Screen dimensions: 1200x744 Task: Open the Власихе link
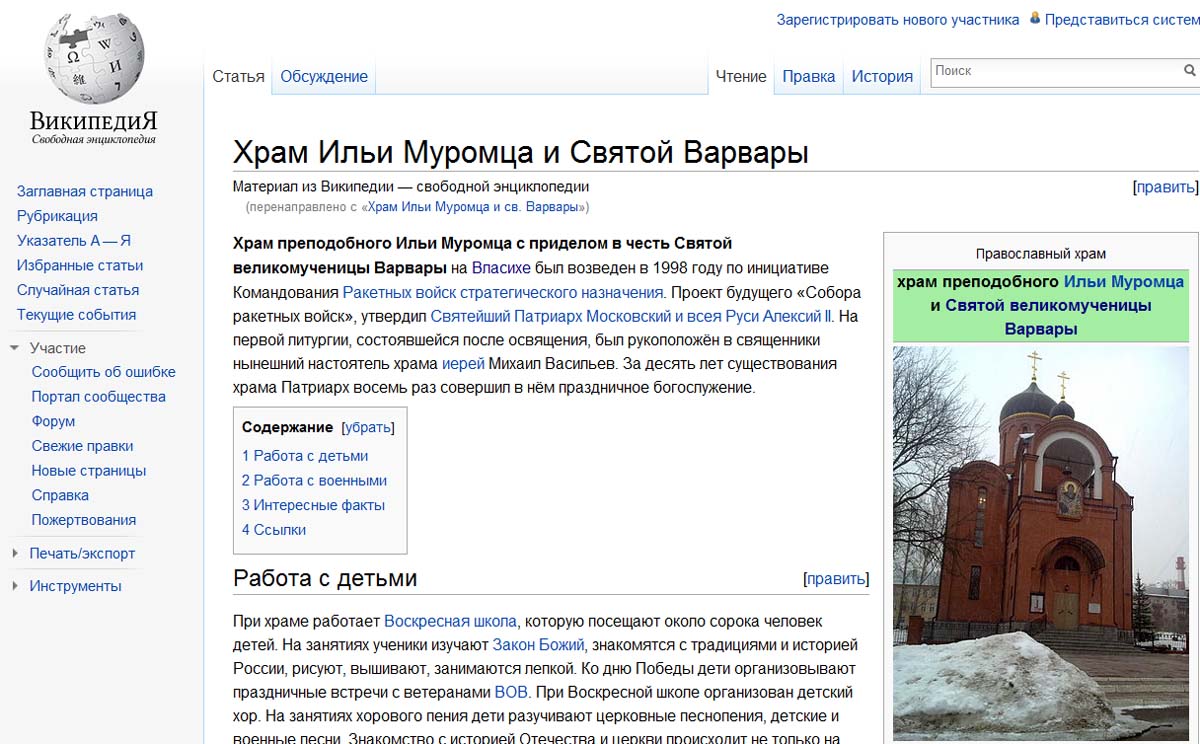(x=501, y=268)
